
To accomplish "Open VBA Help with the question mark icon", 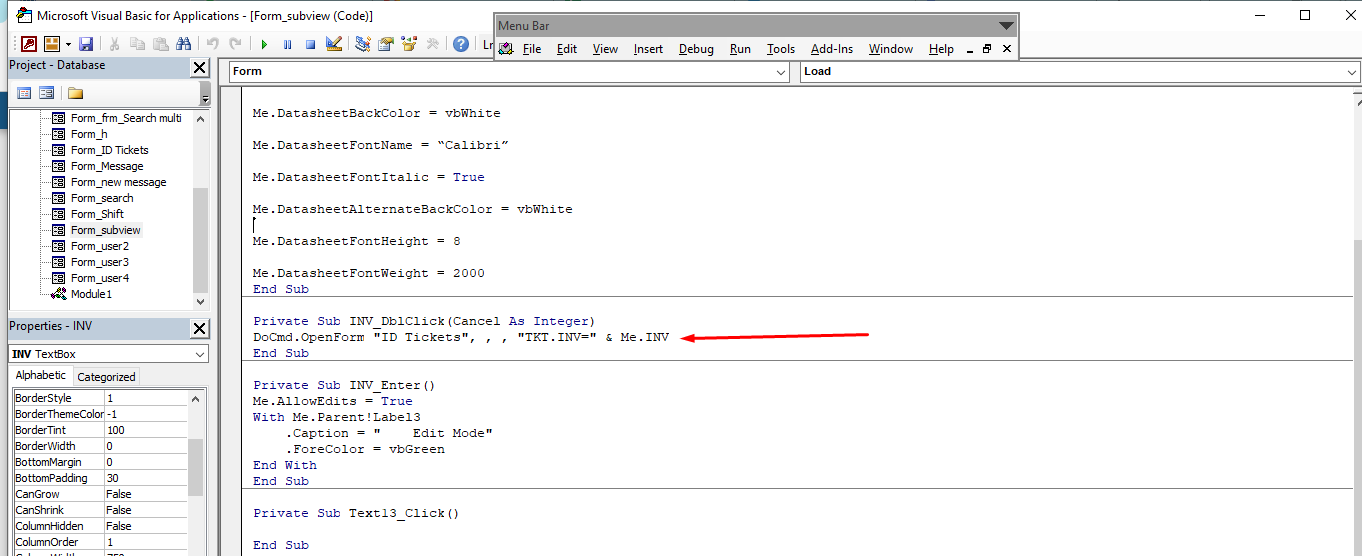I will 460,44.
